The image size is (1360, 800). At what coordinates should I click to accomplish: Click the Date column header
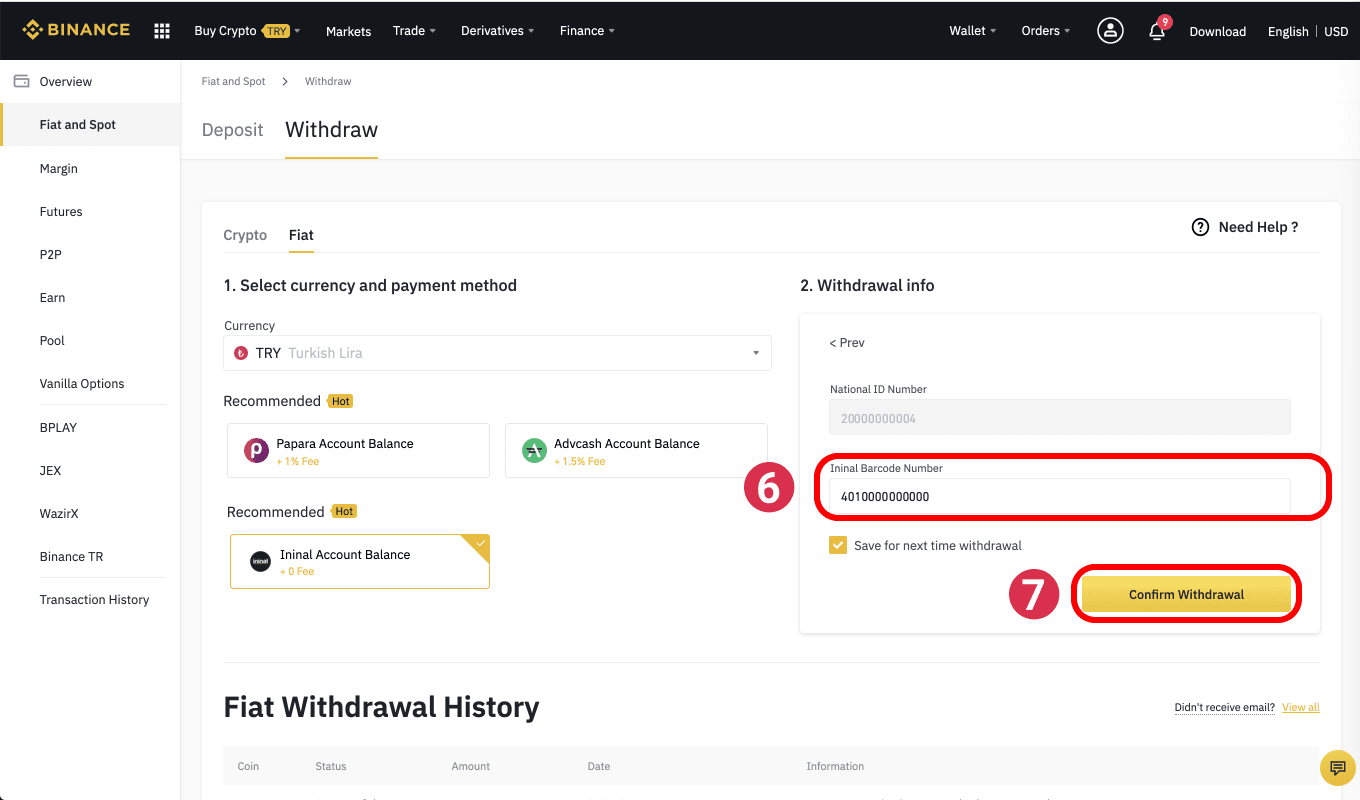coord(599,766)
